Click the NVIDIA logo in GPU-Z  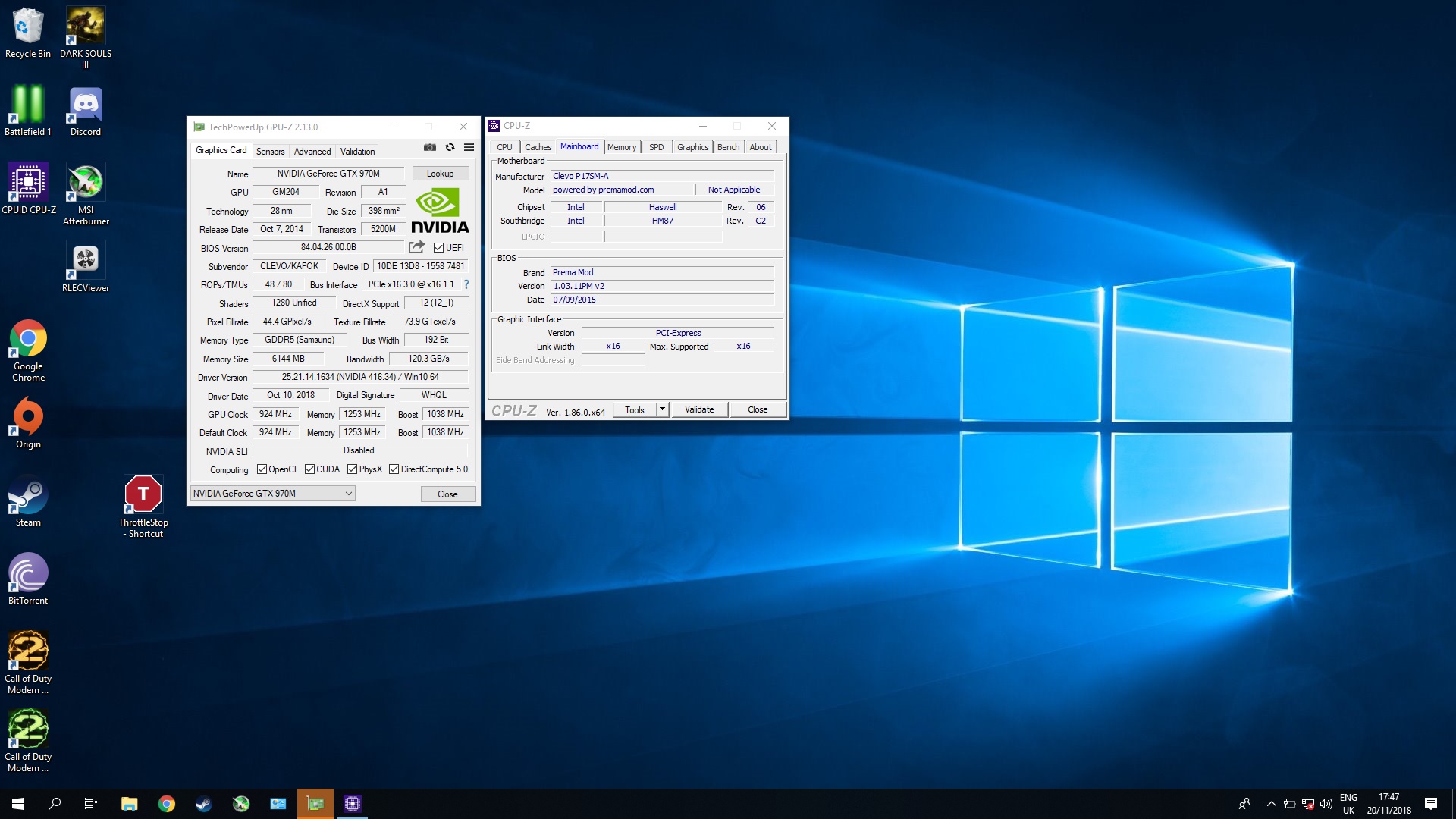[440, 210]
